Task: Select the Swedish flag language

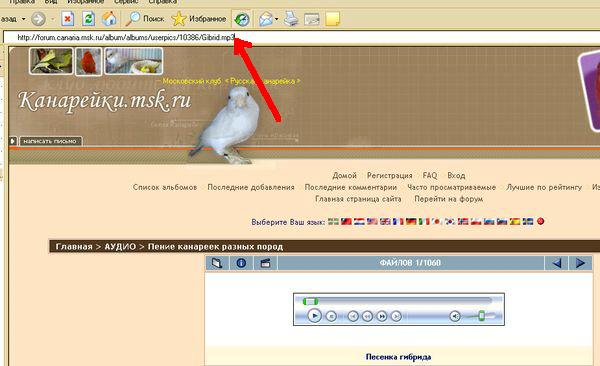Action: [528, 221]
